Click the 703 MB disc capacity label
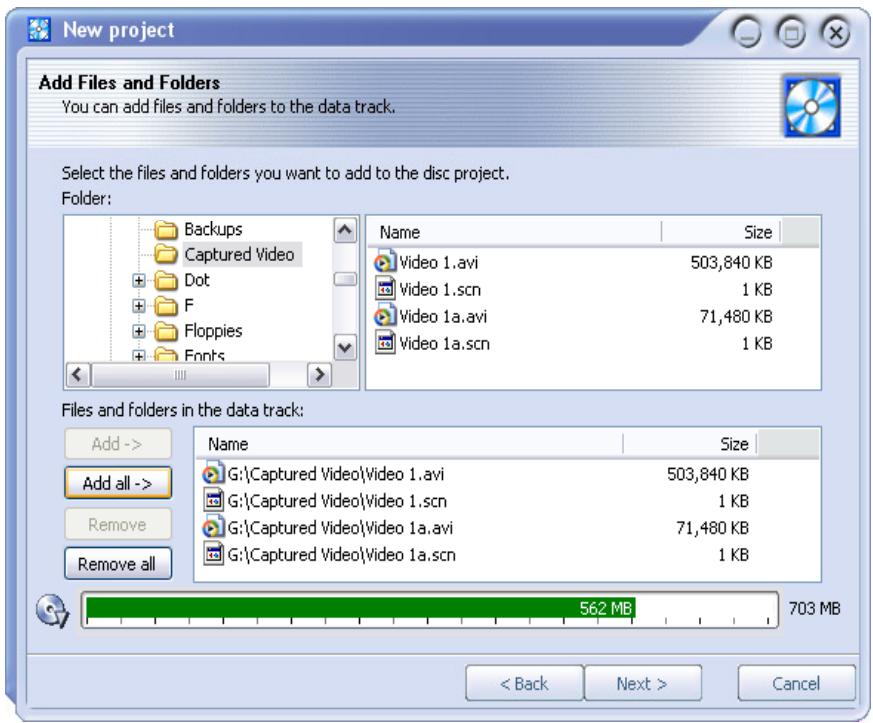Image resolution: width=873 pixels, height=723 pixels. (814, 608)
